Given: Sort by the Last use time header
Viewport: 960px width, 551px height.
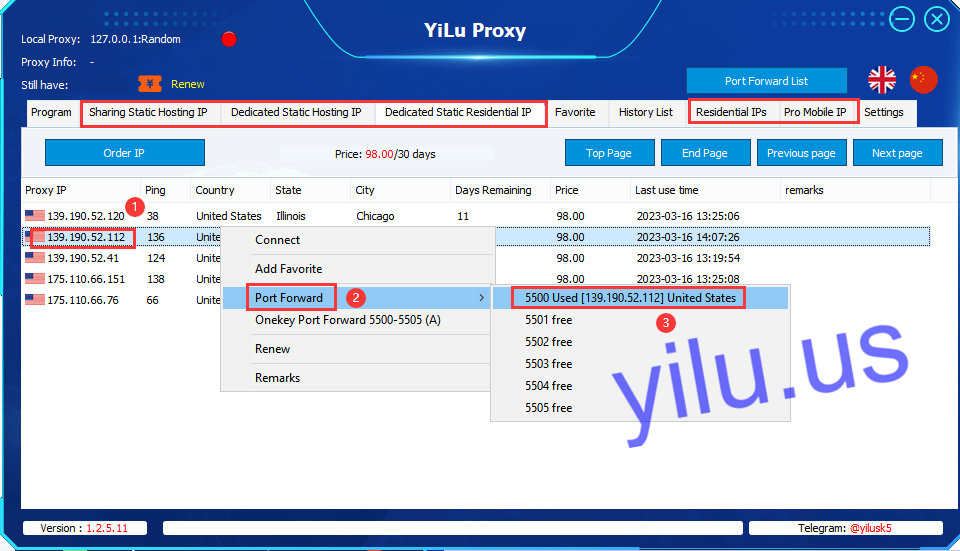Looking at the screenshot, I should (x=705, y=190).
